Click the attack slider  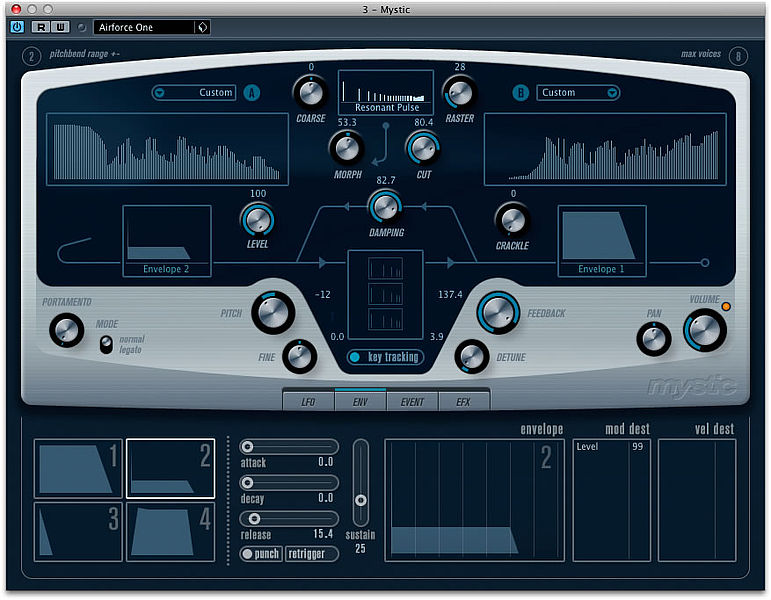tap(289, 447)
